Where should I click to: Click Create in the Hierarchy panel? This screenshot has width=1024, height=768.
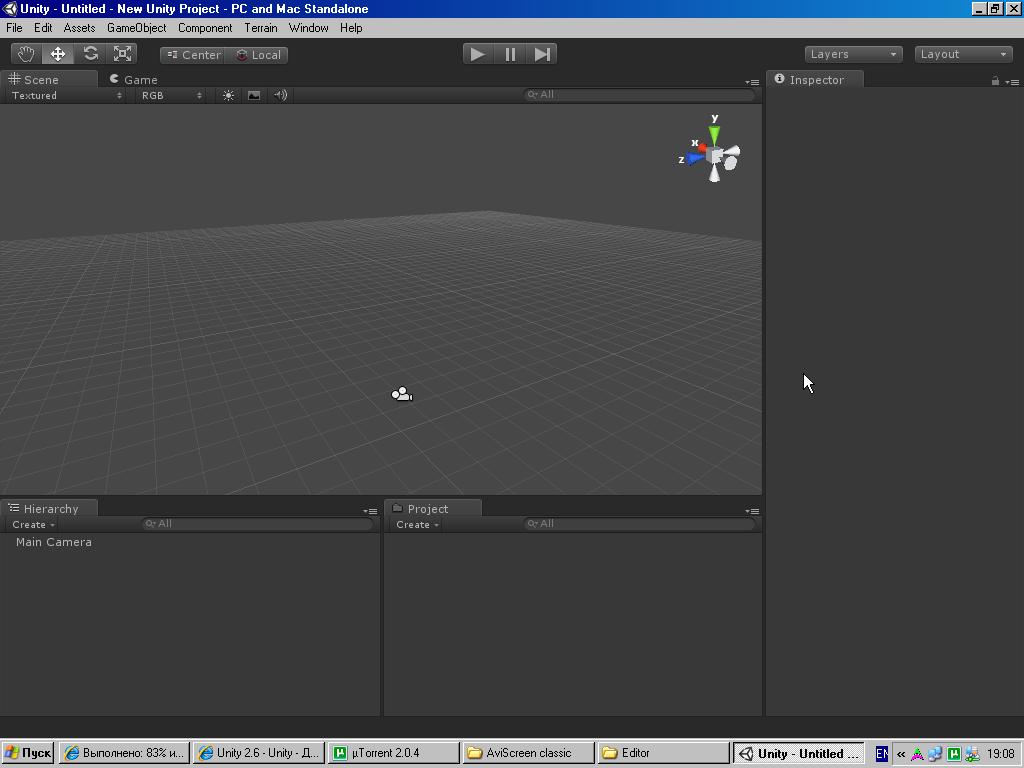point(33,524)
